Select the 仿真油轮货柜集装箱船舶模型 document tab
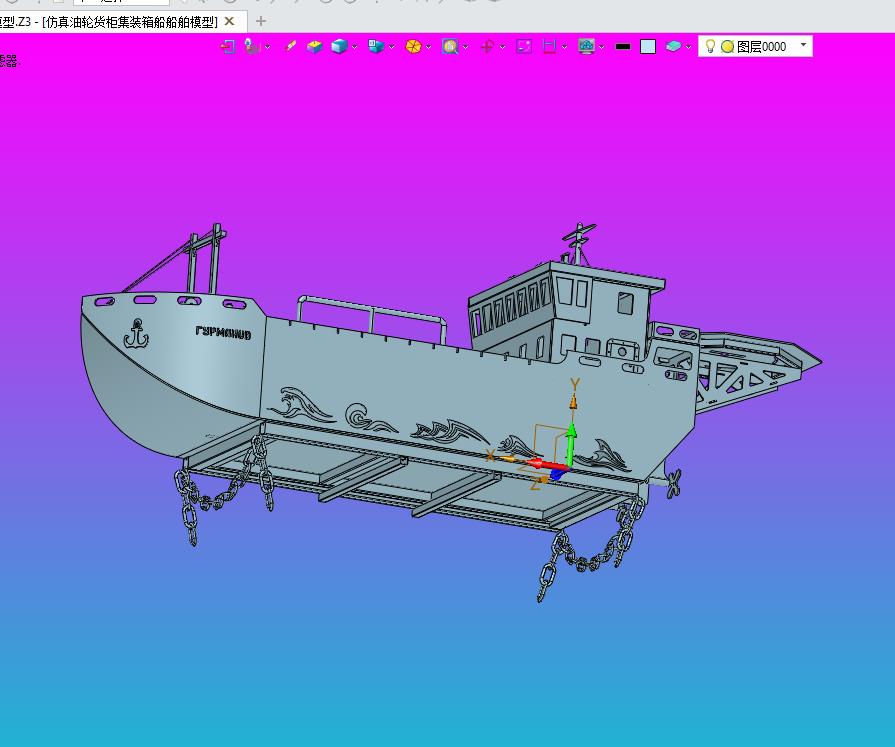Screen dimensions: 895x747 [x=110, y=21]
